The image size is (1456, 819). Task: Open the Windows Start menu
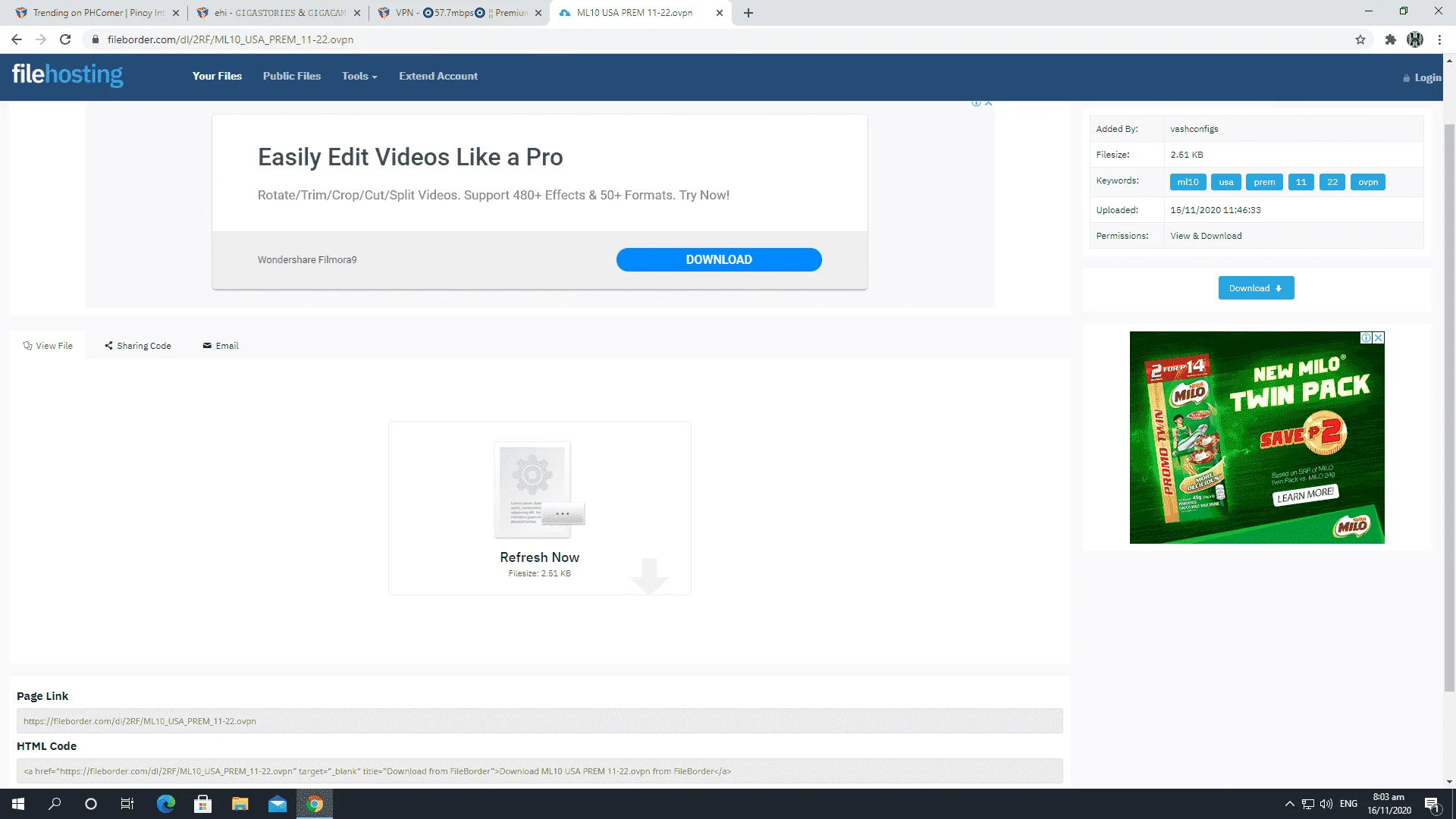coord(18,804)
